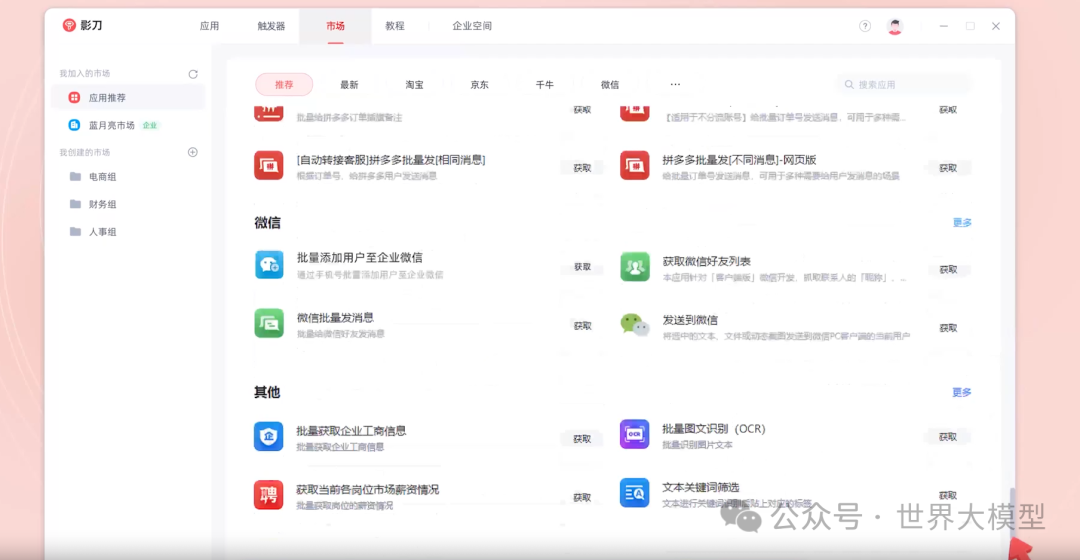
Task: Select the 京东 category filter
Action: [479, 85]
